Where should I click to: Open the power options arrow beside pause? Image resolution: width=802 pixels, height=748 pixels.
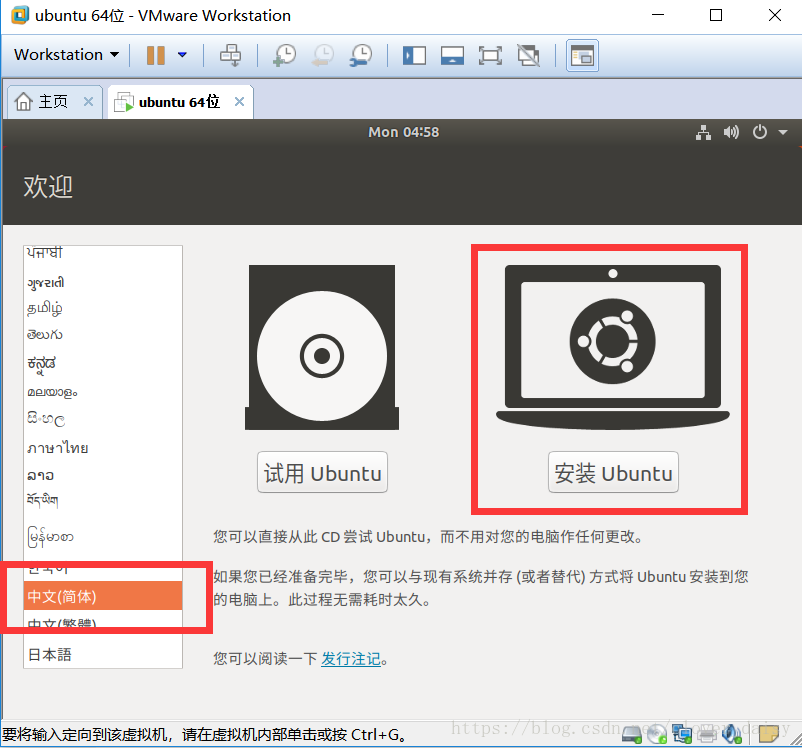182,55
